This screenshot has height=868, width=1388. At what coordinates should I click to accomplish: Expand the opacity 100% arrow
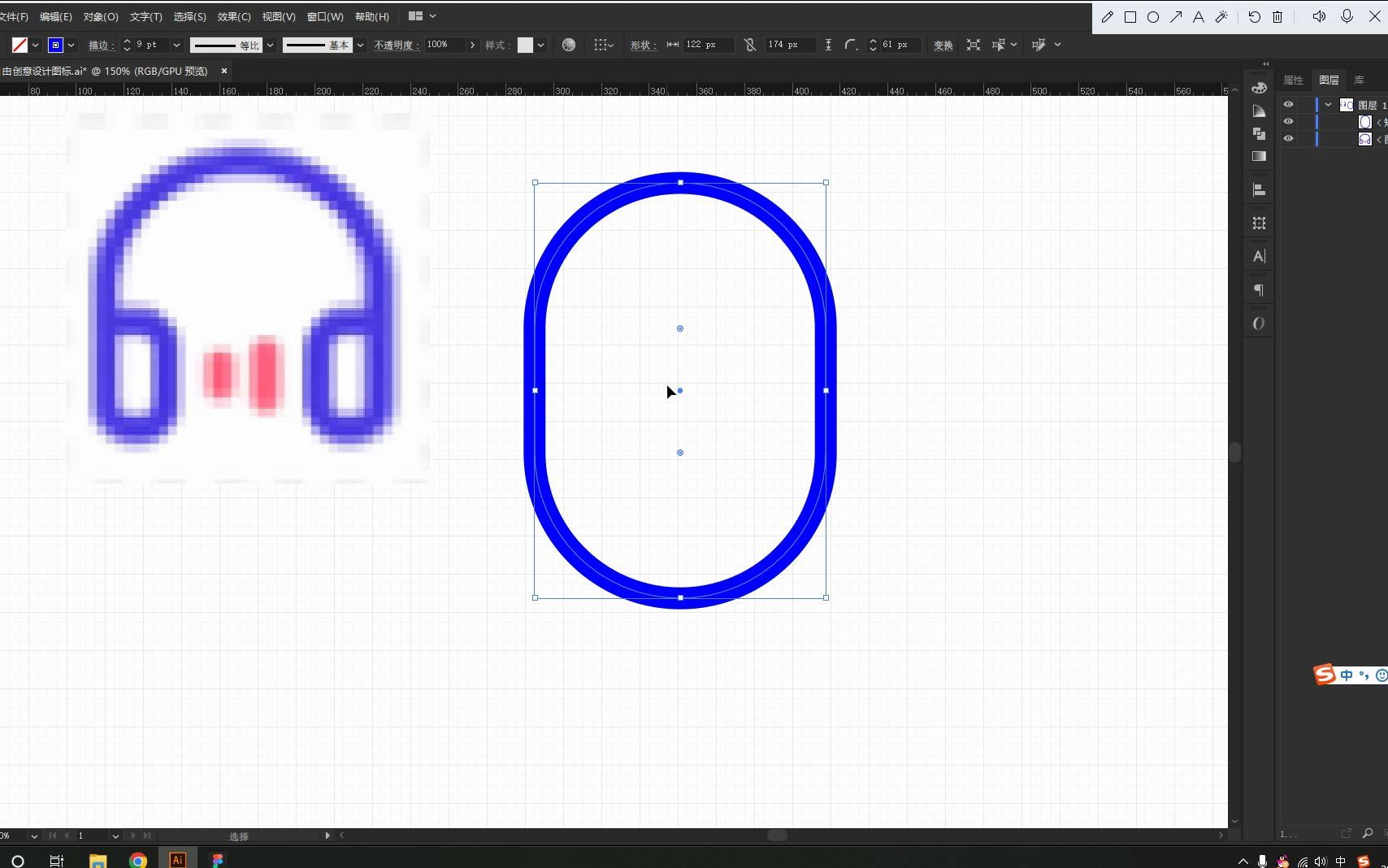pos(472,46)
